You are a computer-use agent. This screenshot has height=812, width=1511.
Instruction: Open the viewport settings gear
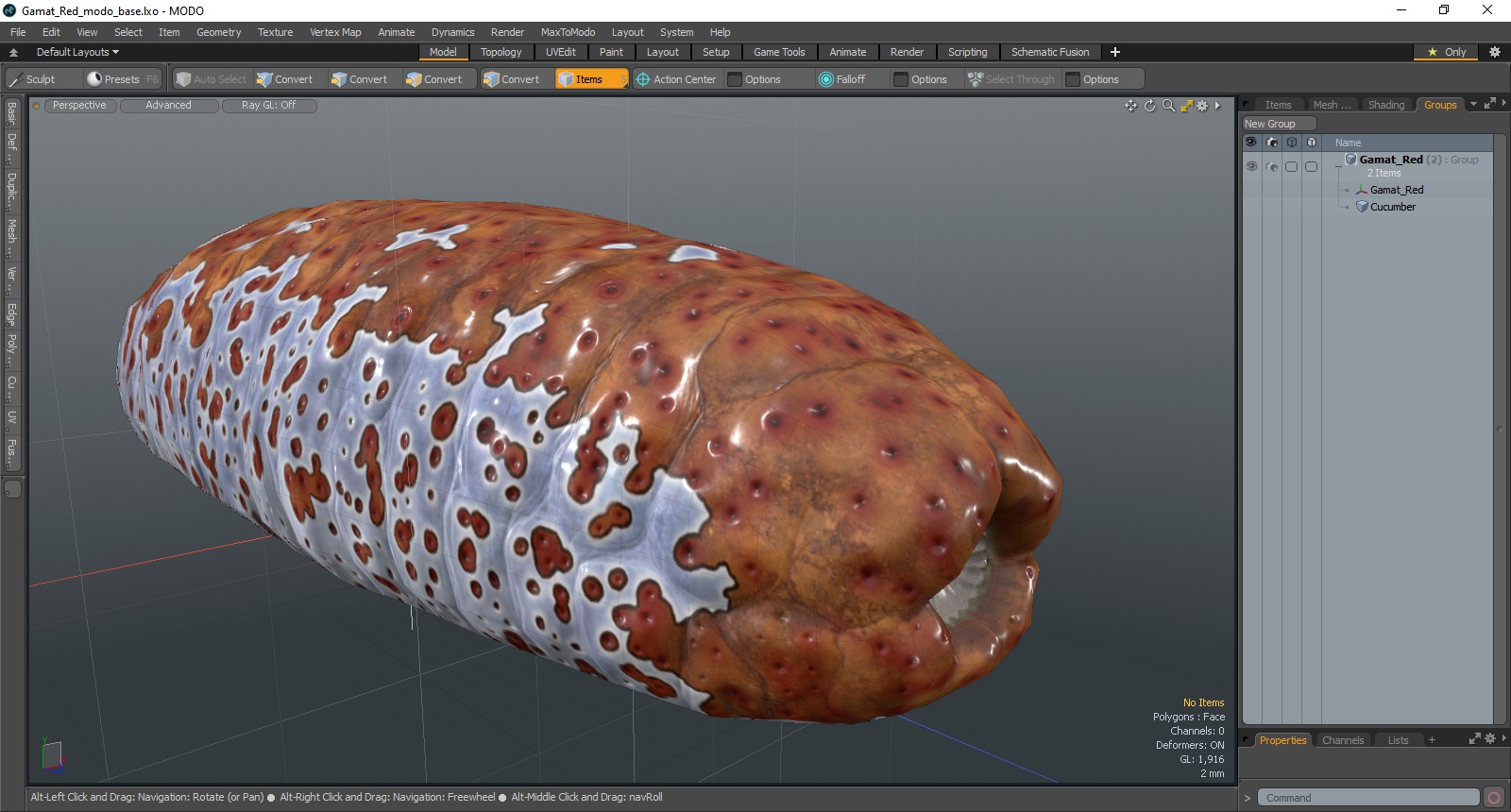click(x=1202, y=106)
